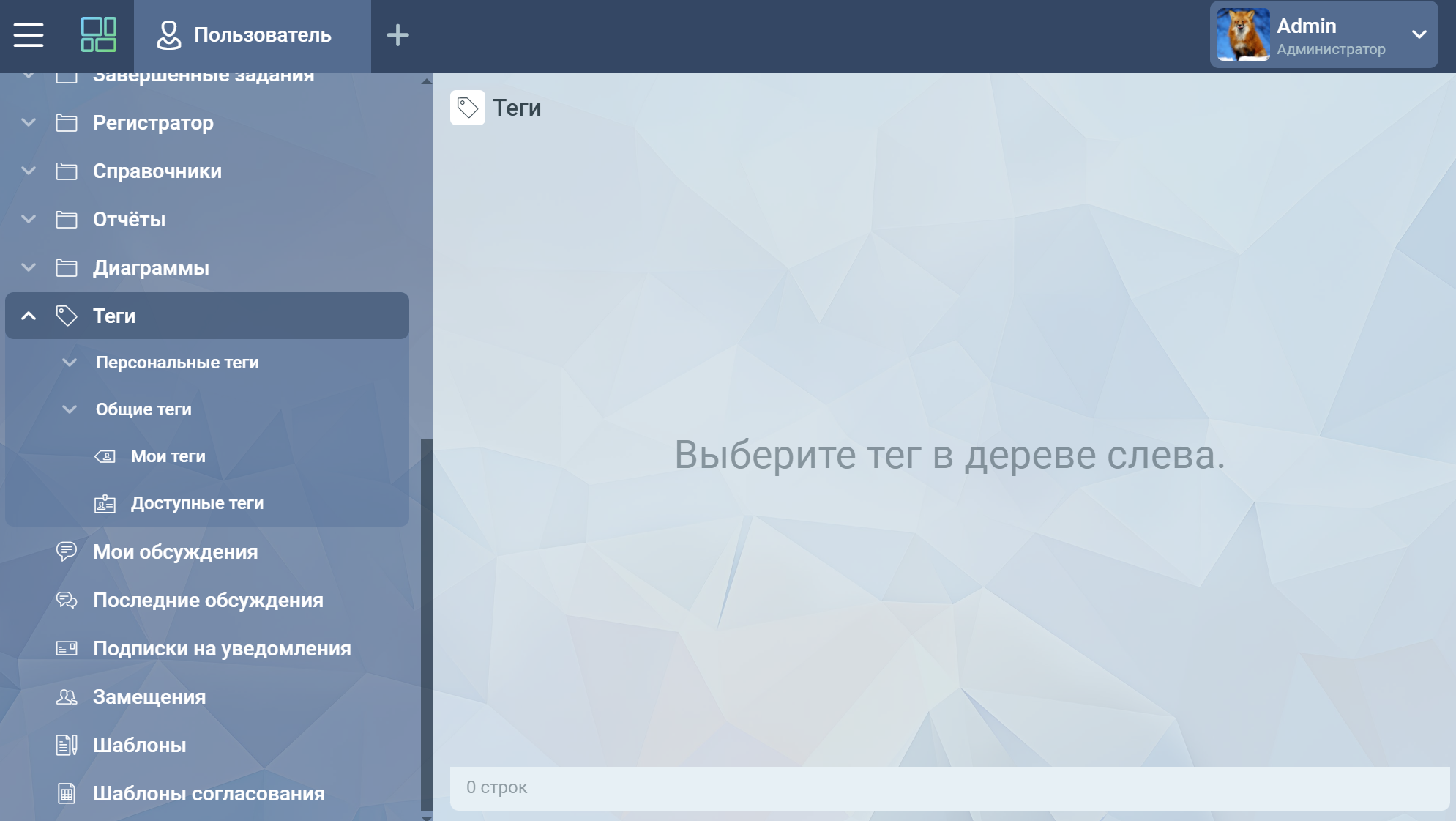Click the Последние обсуждения icon

point(67,600)
